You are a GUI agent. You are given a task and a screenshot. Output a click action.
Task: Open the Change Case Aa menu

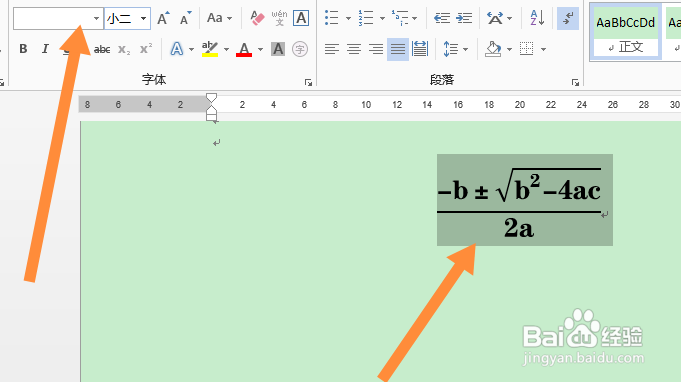(x=219, y=18)
